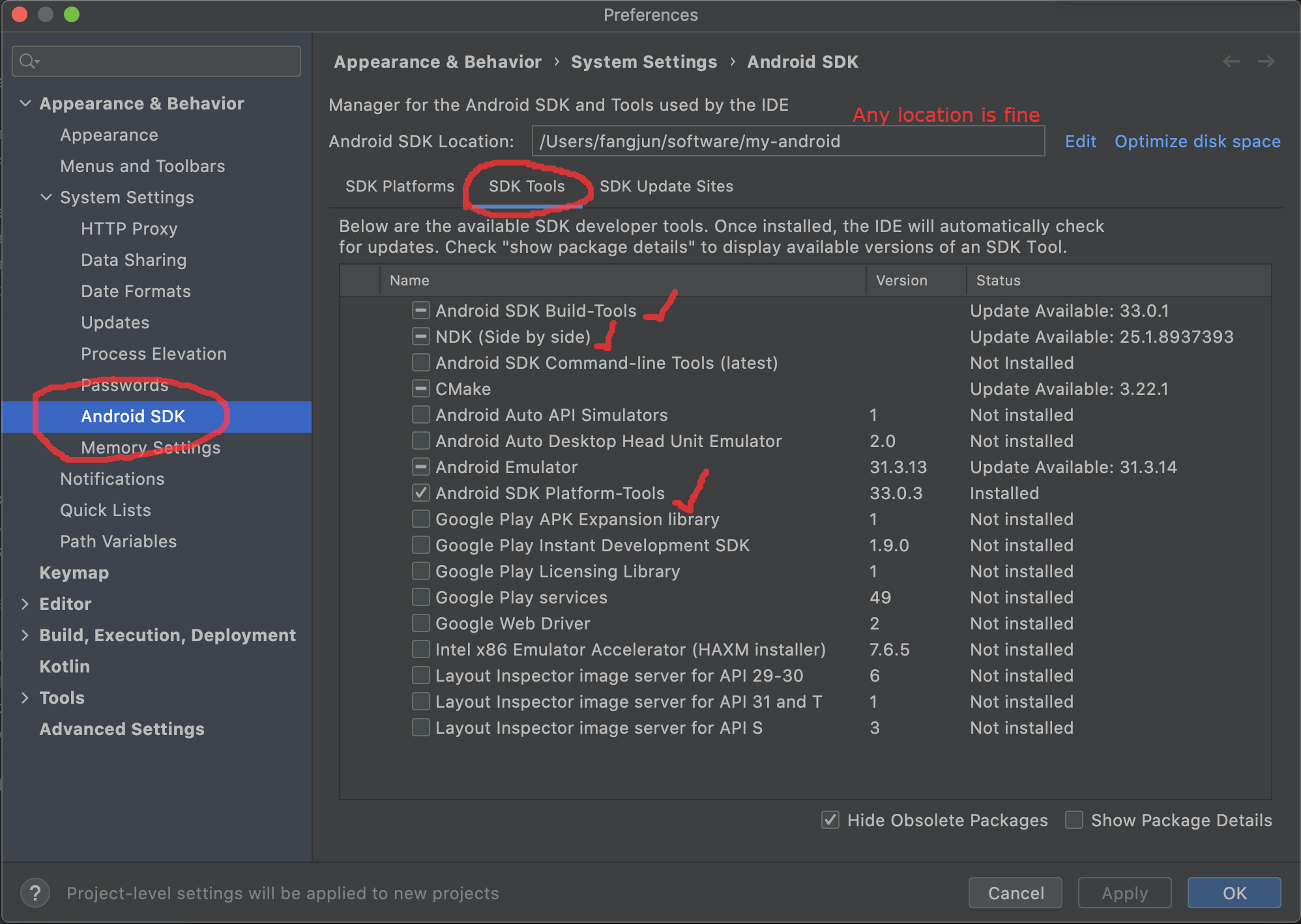Click the search magnifier icon in settings
The width and height of the screenshot is (1301, 924).
[29, 61]
